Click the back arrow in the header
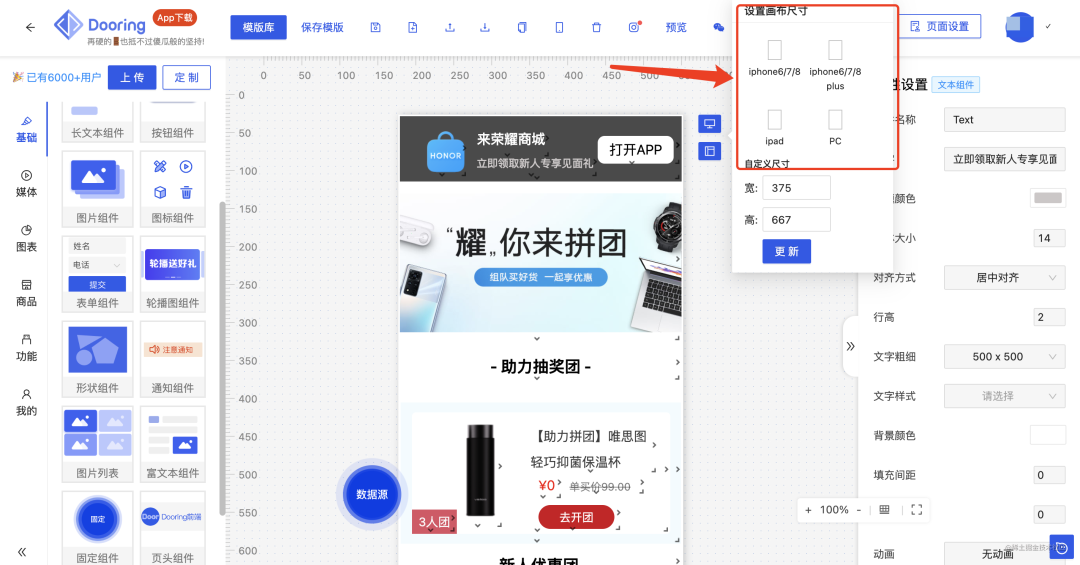The width and height of the screenshot is (1080, 565). point(30,28)
